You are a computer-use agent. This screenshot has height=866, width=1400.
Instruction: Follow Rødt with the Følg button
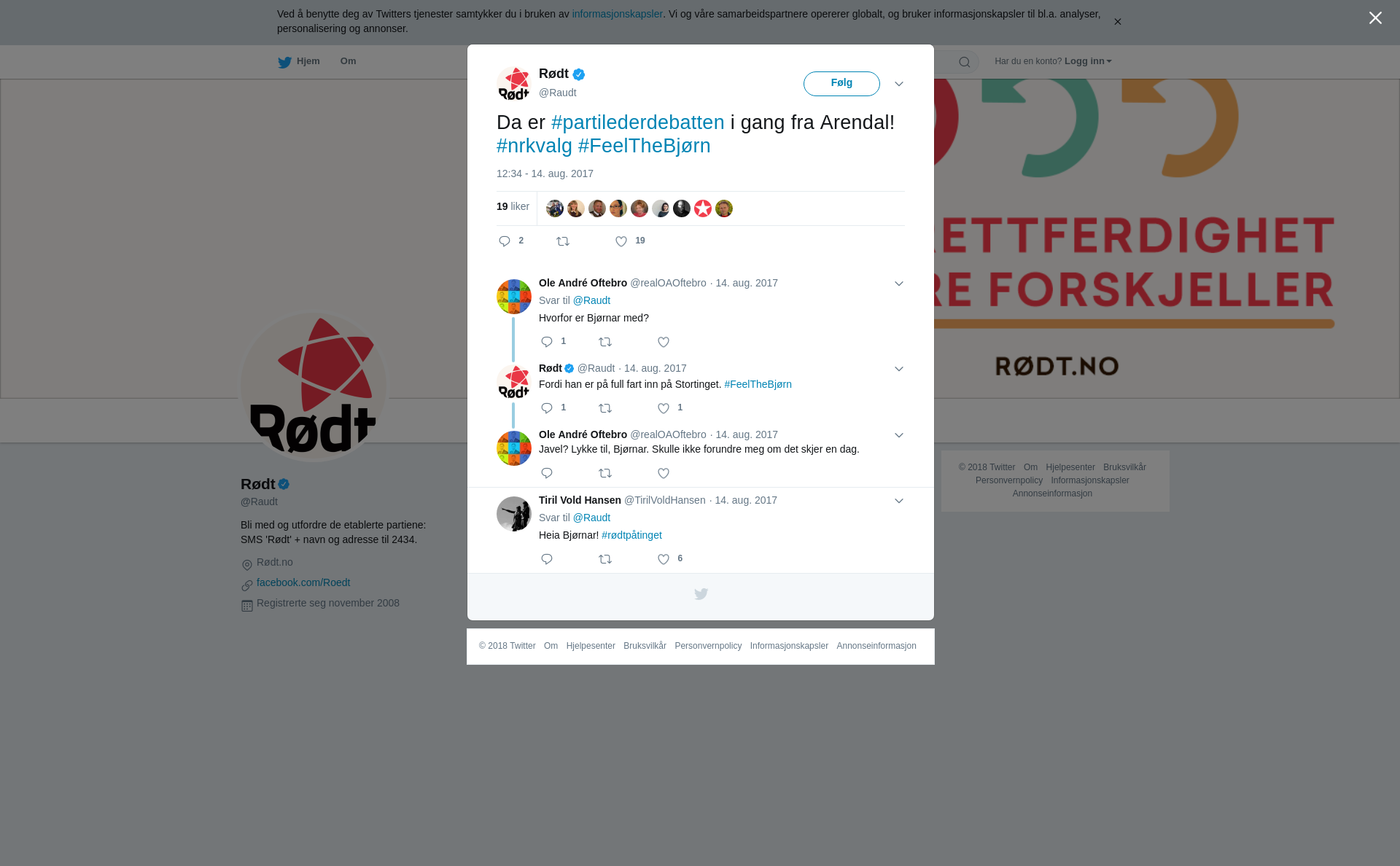841,83
